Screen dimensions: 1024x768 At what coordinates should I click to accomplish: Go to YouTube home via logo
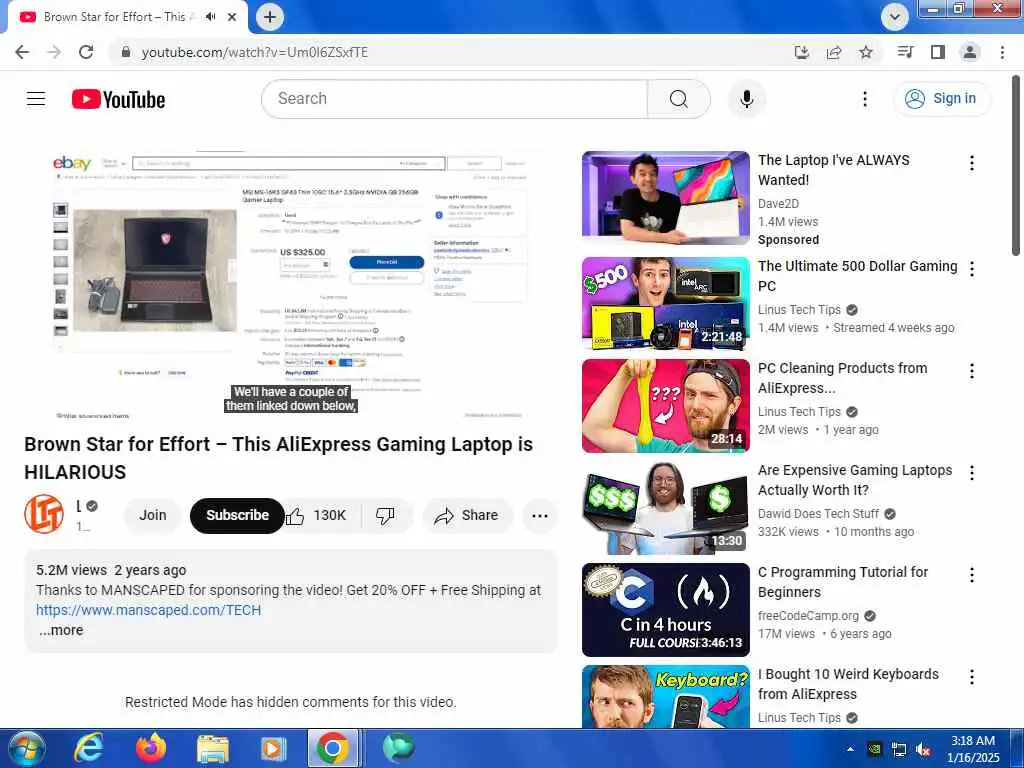[118, 99]
